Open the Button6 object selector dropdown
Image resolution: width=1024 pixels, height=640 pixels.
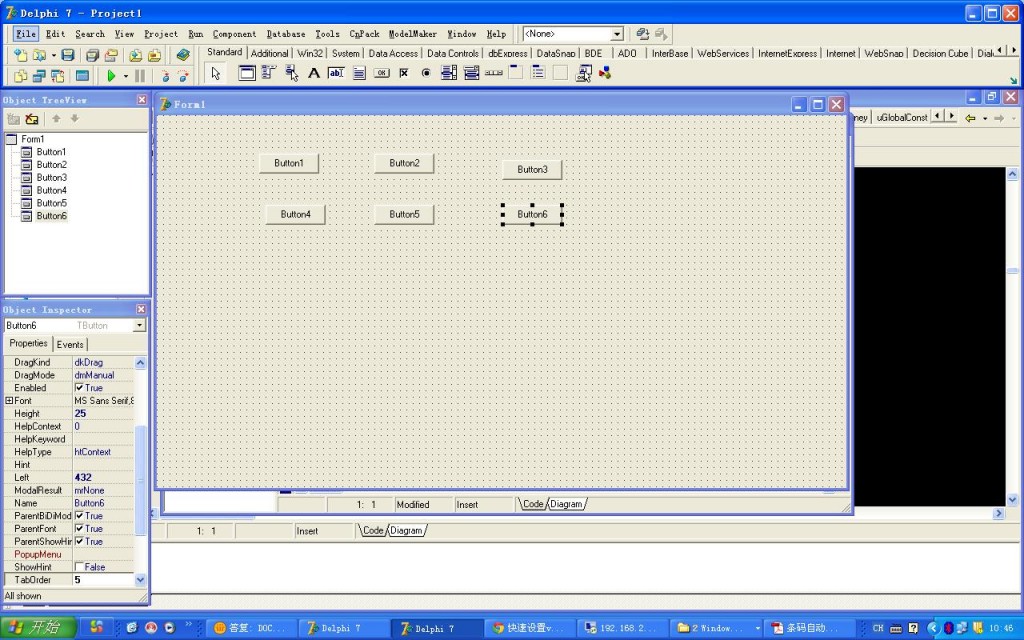[x=139, y=326]
